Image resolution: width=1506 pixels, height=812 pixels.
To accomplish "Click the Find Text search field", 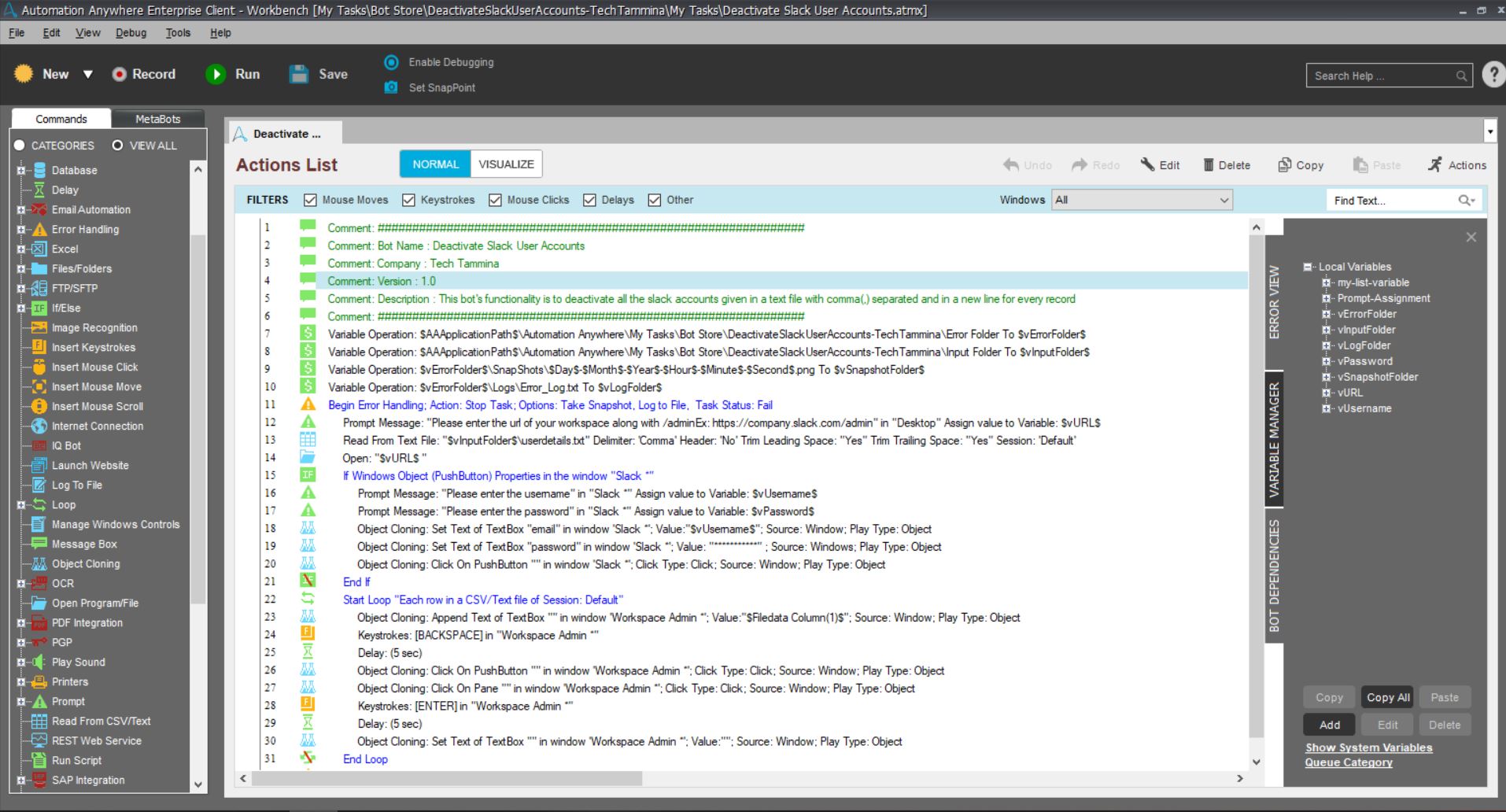I will pyautogui.click(x=1393, y=201).
